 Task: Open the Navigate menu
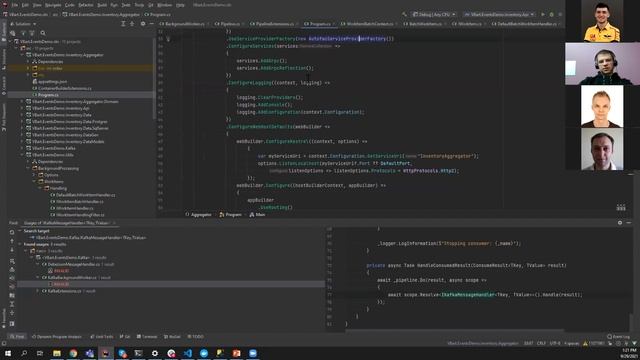[x=53, y=5]
